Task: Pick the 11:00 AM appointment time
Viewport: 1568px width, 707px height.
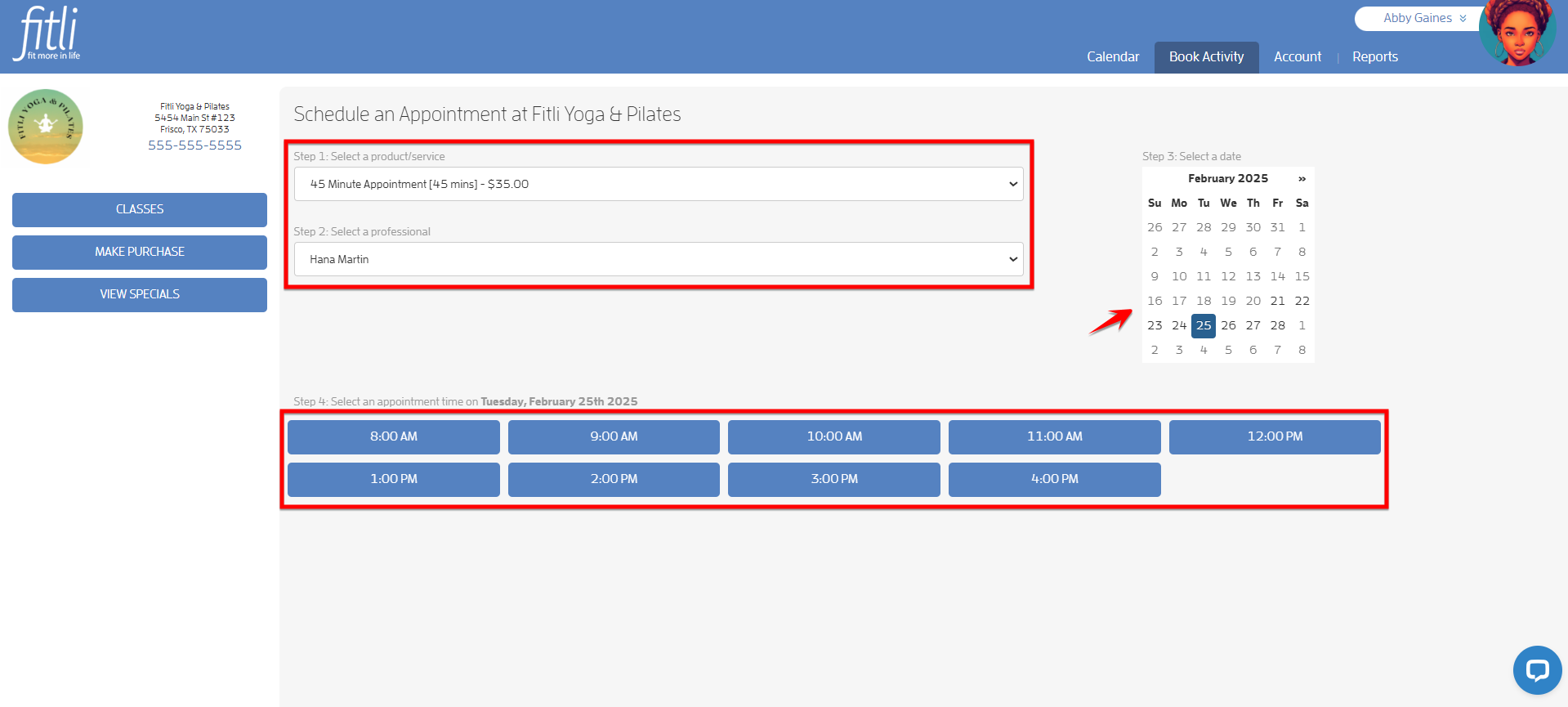Action: 1055,437
